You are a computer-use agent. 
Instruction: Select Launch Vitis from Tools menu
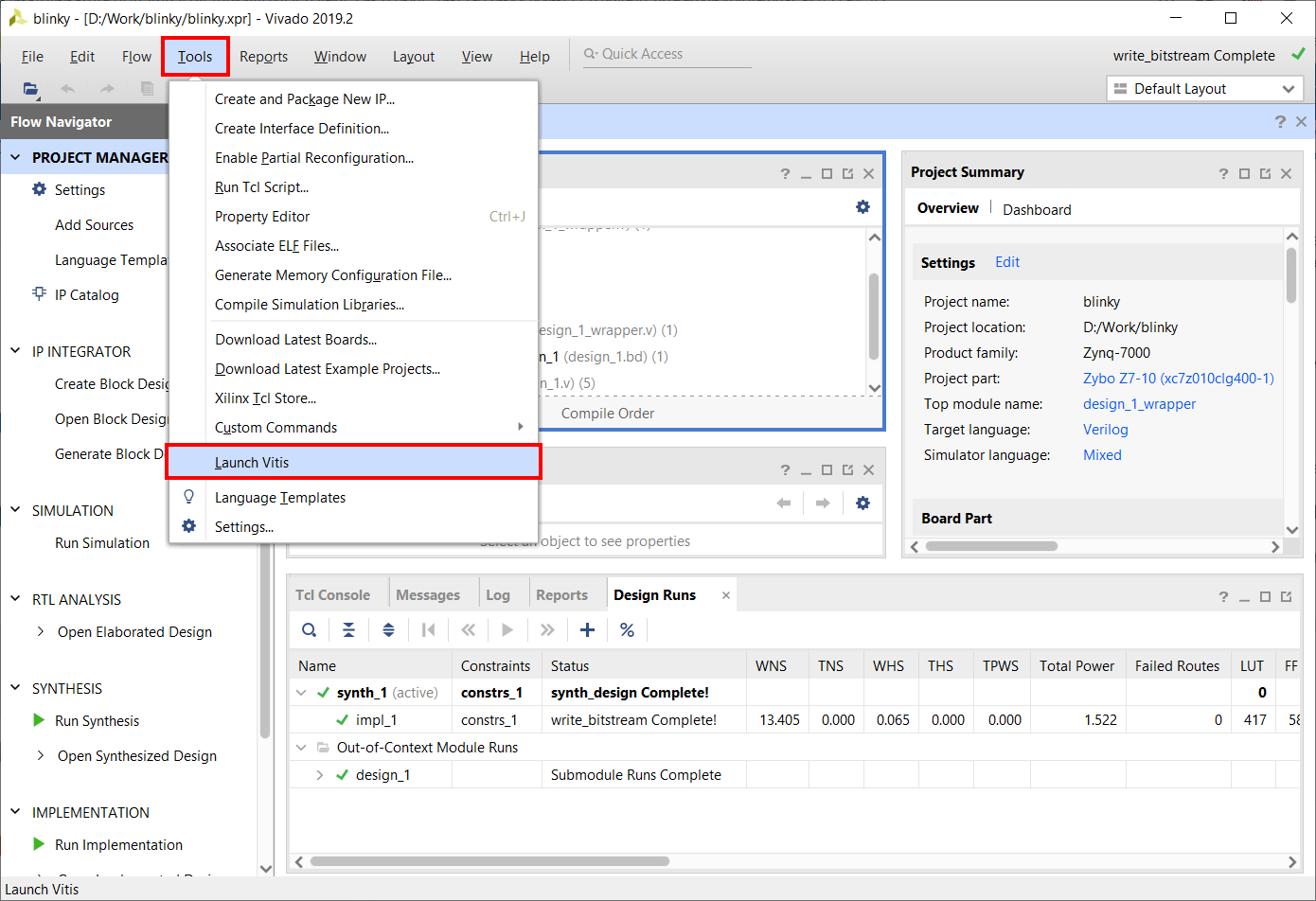click(x=353, y=462)
